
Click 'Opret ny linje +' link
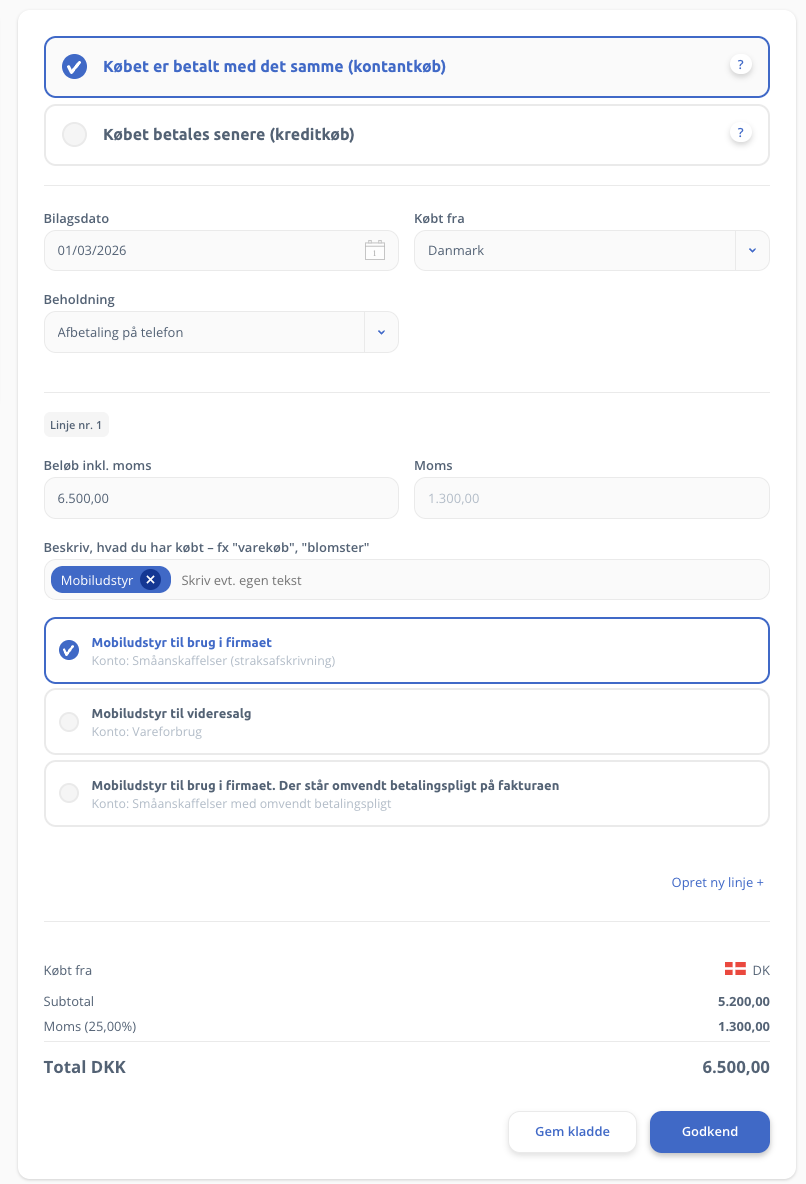point(717,883)
